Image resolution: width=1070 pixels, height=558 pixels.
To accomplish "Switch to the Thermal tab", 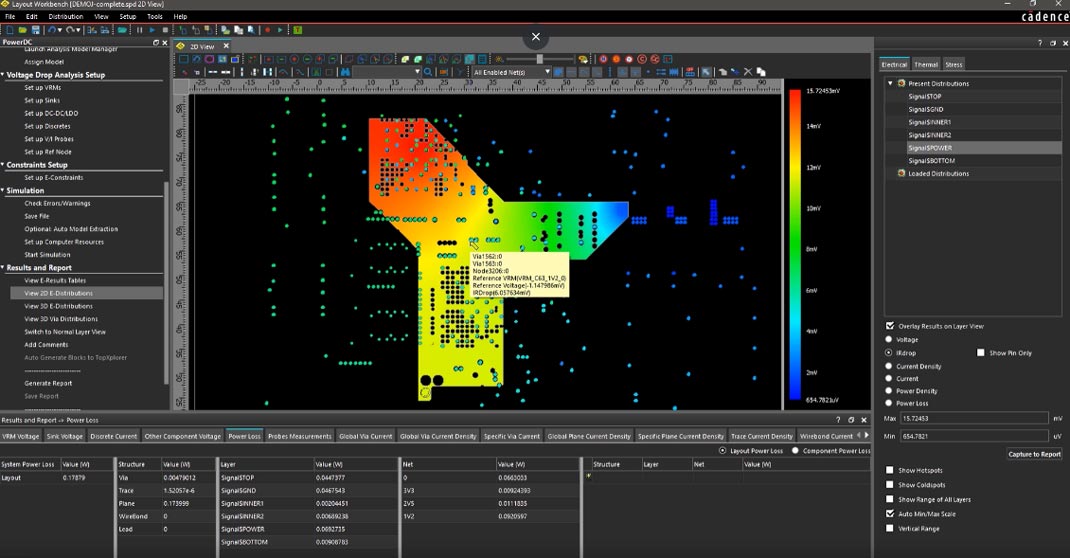I will coord(926,64).
